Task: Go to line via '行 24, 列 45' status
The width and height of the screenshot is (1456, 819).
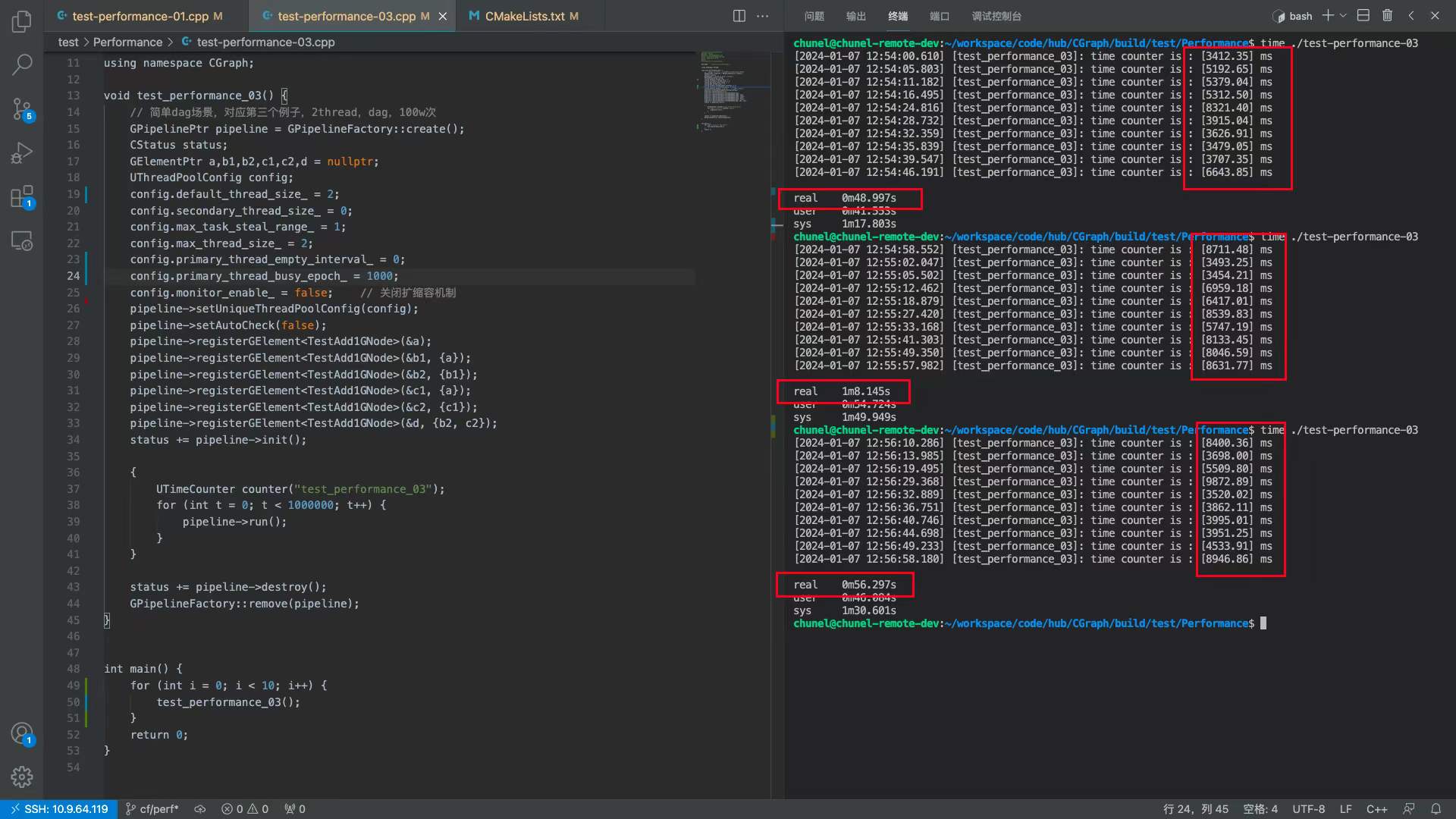Action: (1196, 809)
